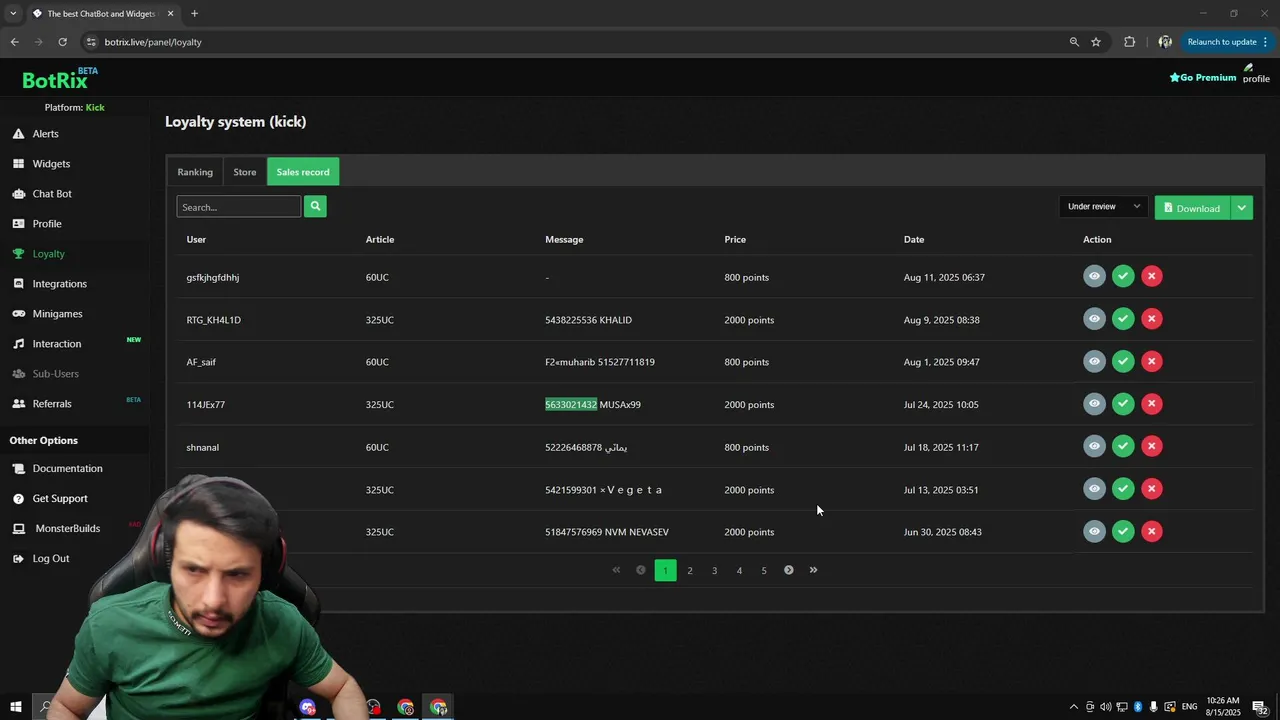The width and height of the screenshot is (1280, 720).
Task: Open the profile icon at top right
Action: [x=1256, y=73]
